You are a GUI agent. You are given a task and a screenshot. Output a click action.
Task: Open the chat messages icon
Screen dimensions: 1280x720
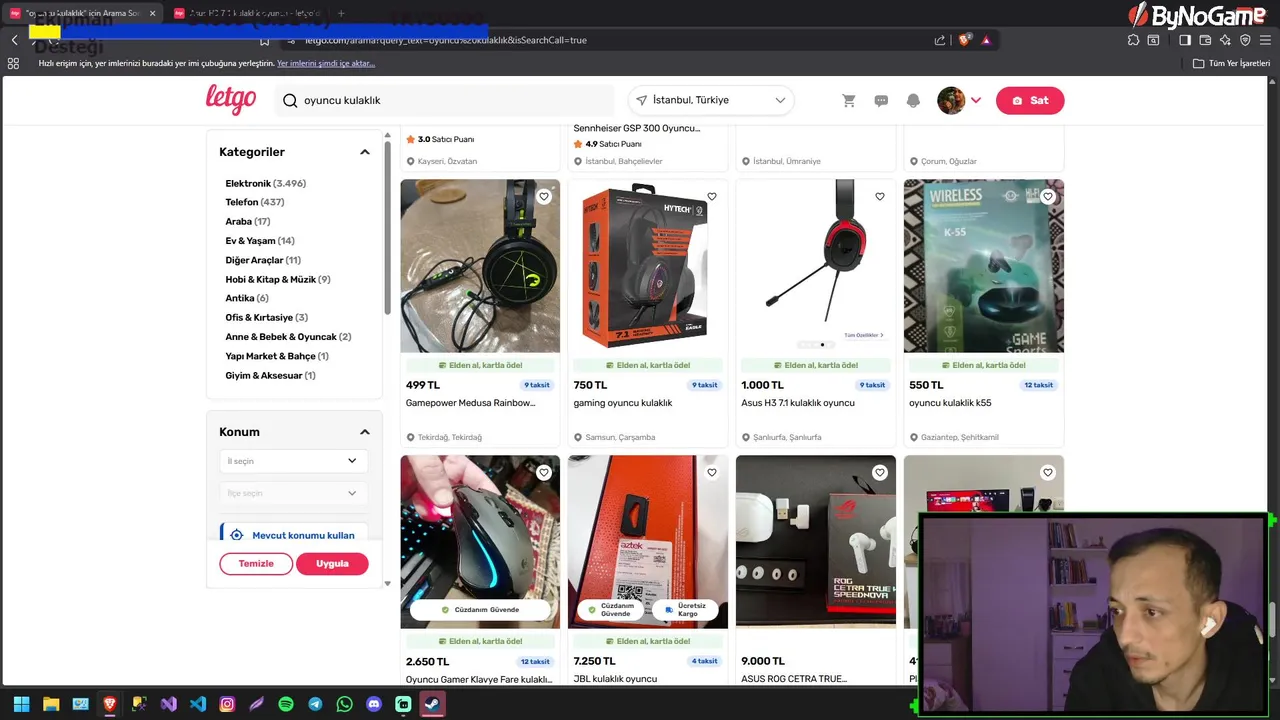pyautogui.click(x=881, y=100)
